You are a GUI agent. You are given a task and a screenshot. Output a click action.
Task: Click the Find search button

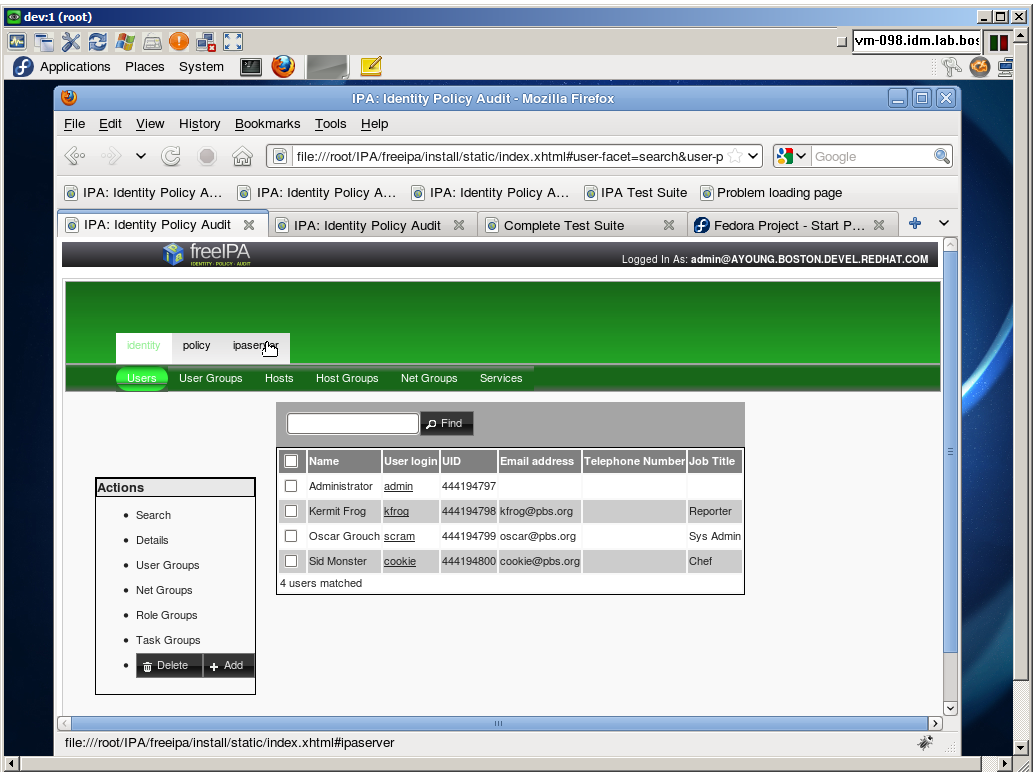point(447,424)
